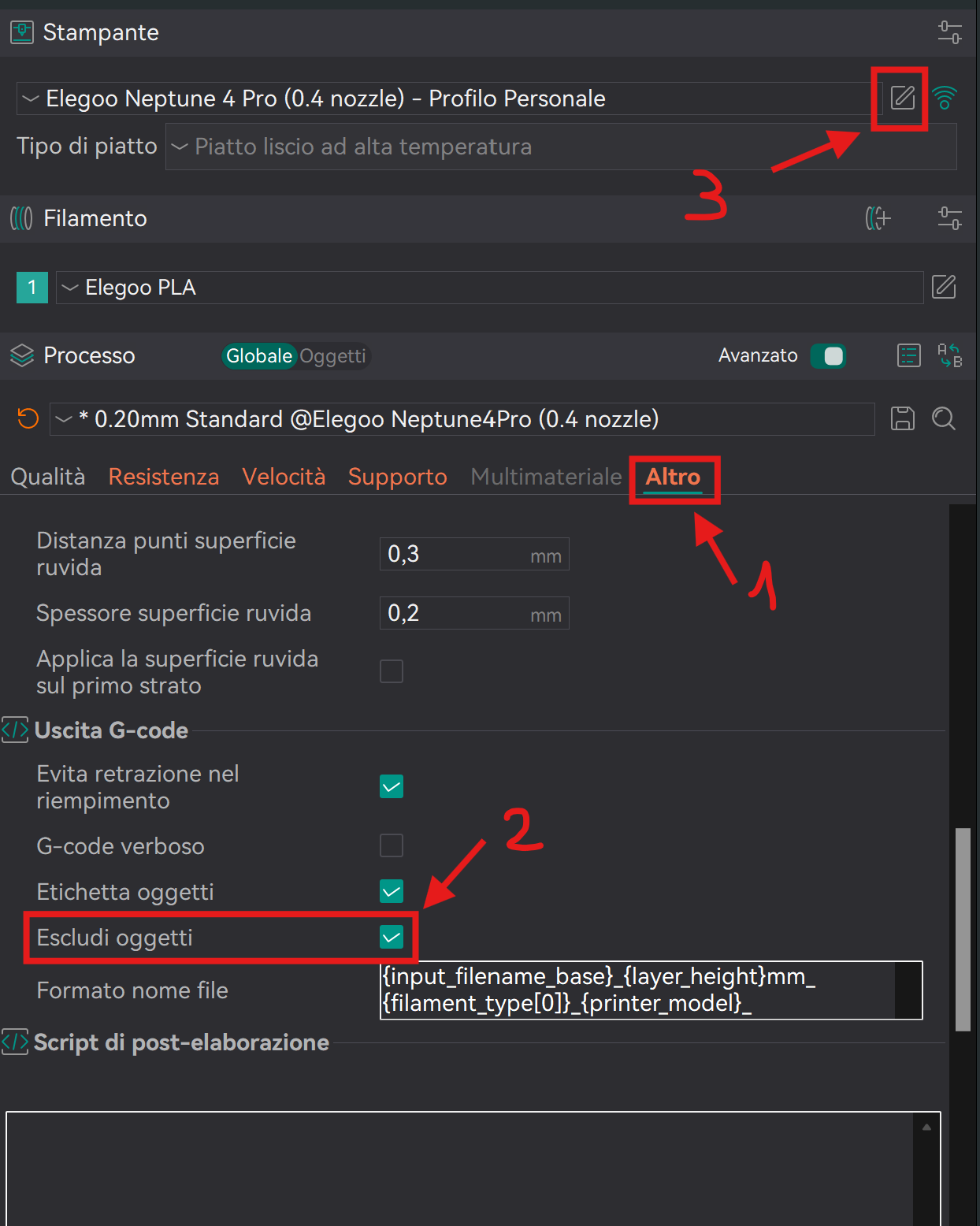
Task: Open filament settings sliders icon
Action: click(949, 218)
